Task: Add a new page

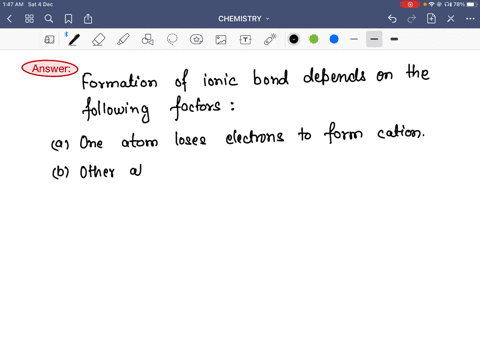Action: [431, 19]
